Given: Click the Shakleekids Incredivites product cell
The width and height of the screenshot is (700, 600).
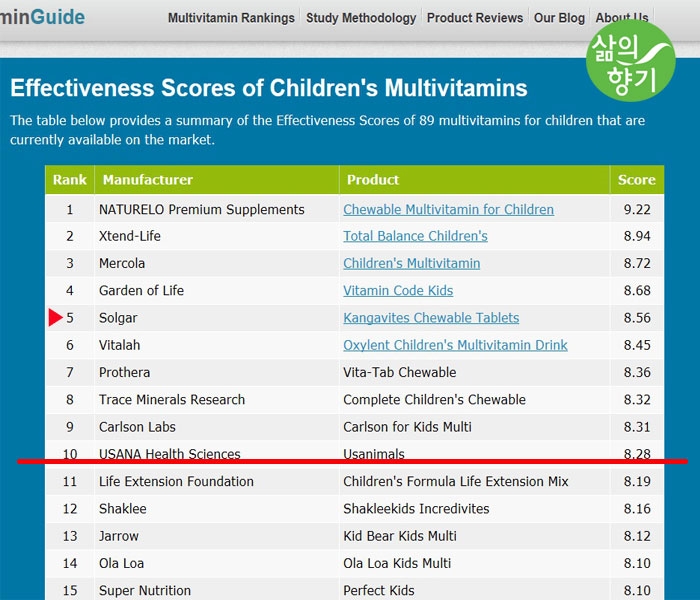Looking at the screenshot, I should tap(474, 508).
